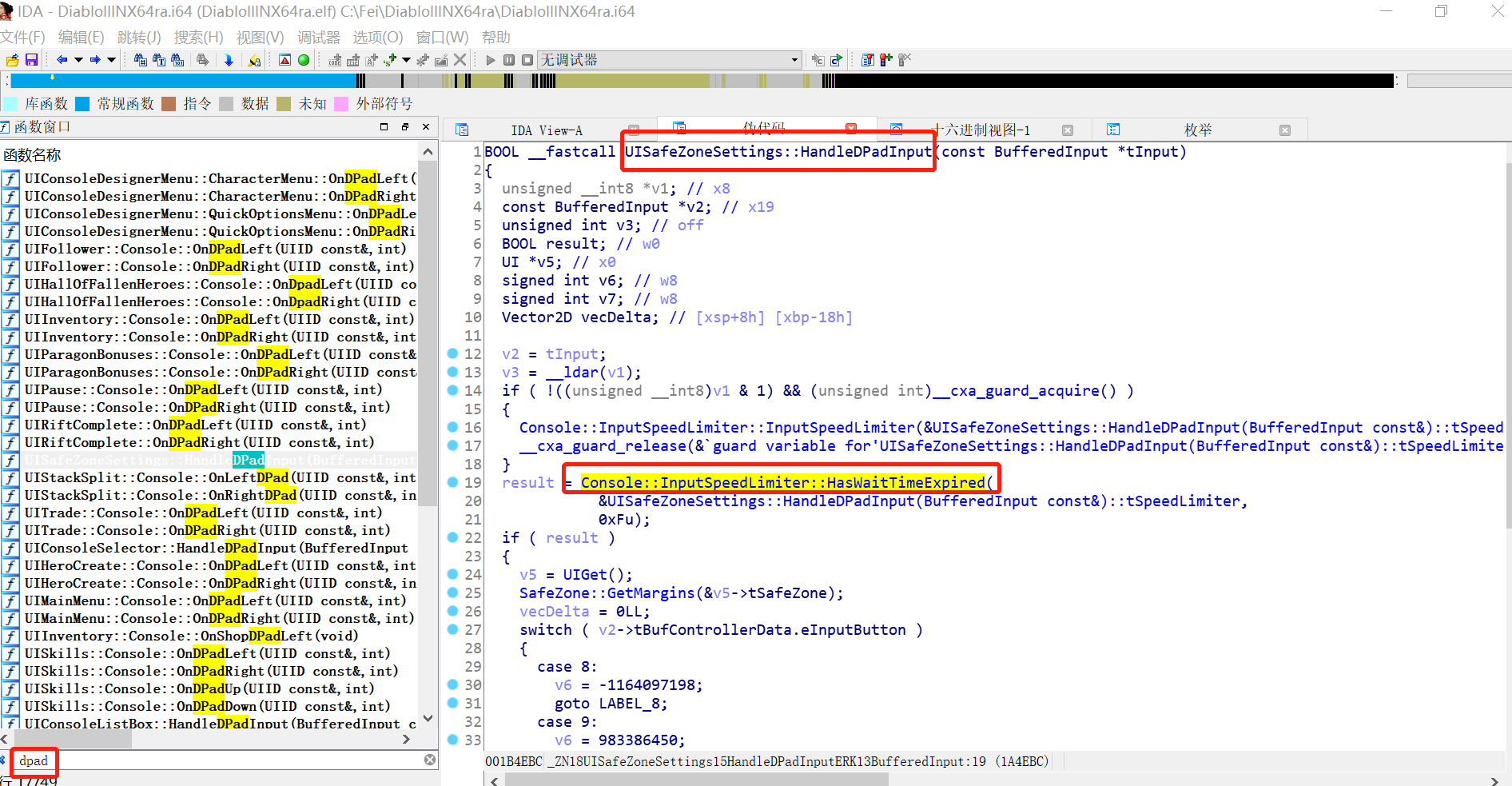Toggle breakpoint dot on line 12
The width and height of the screenshot is (1512, 786).
452,353
